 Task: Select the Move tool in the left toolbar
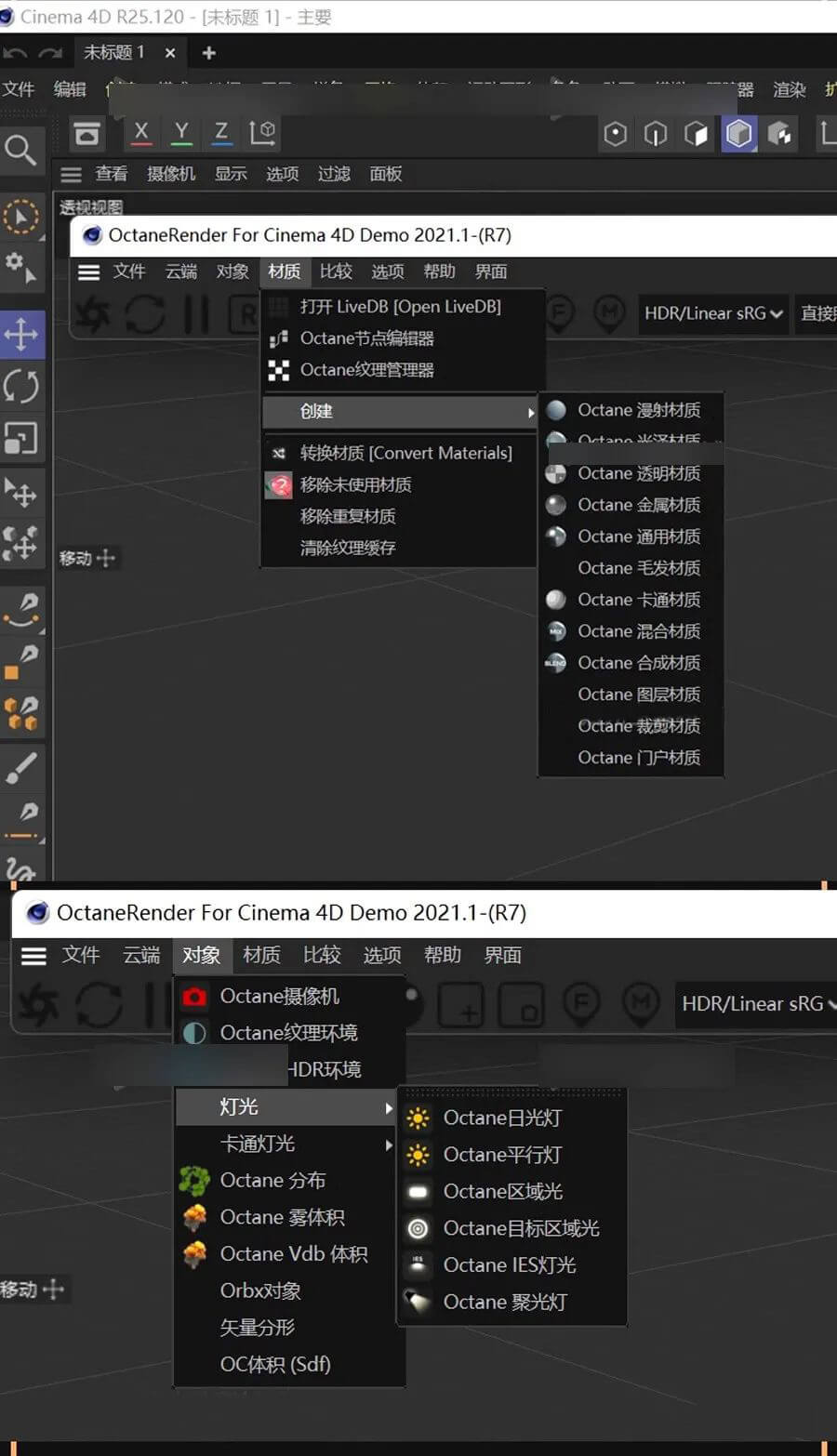23,334
